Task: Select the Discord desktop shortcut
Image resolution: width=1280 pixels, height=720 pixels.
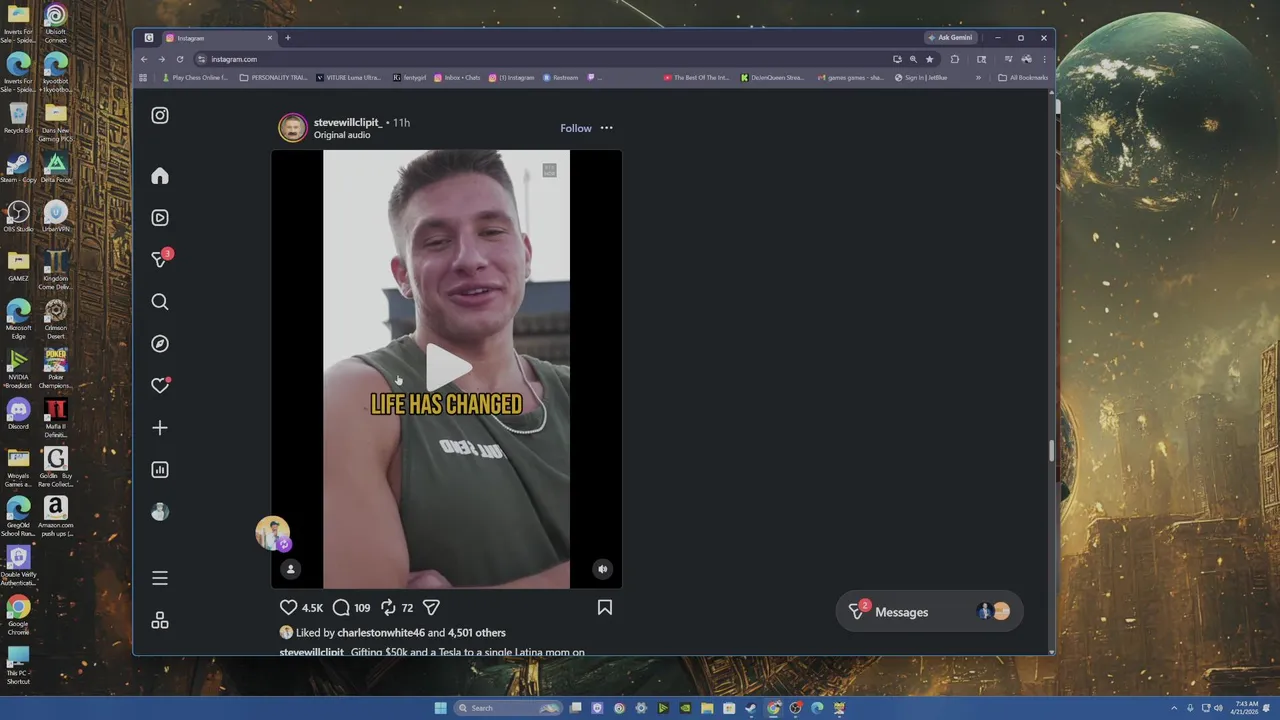Action: [x=18, y=414]
